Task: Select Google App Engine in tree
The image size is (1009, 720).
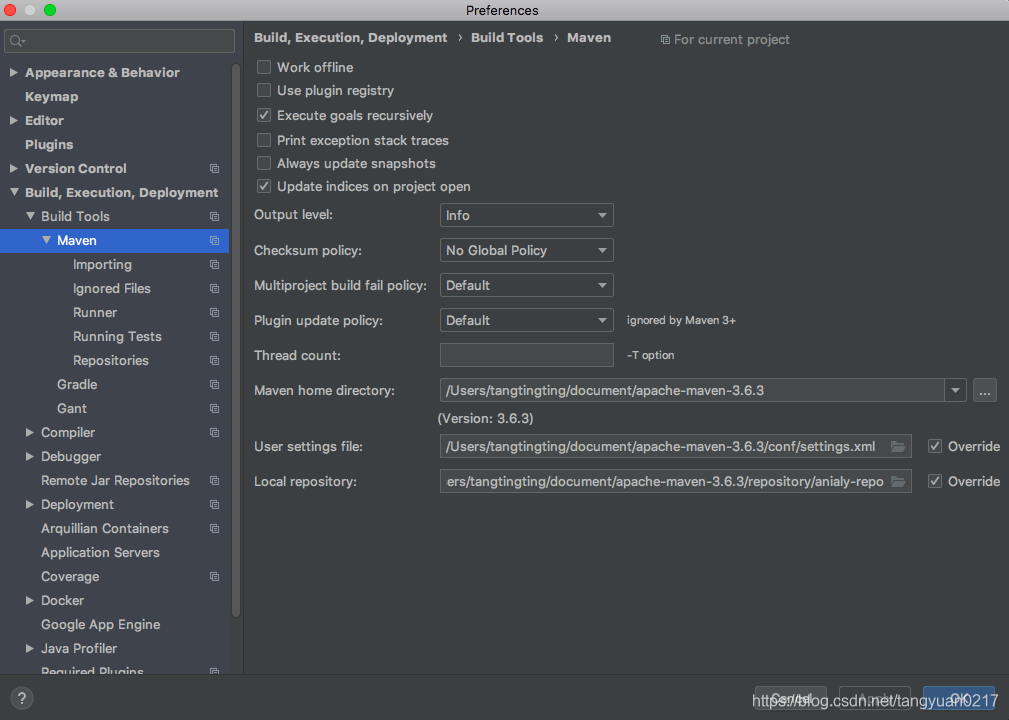Action: coord(101,625)
